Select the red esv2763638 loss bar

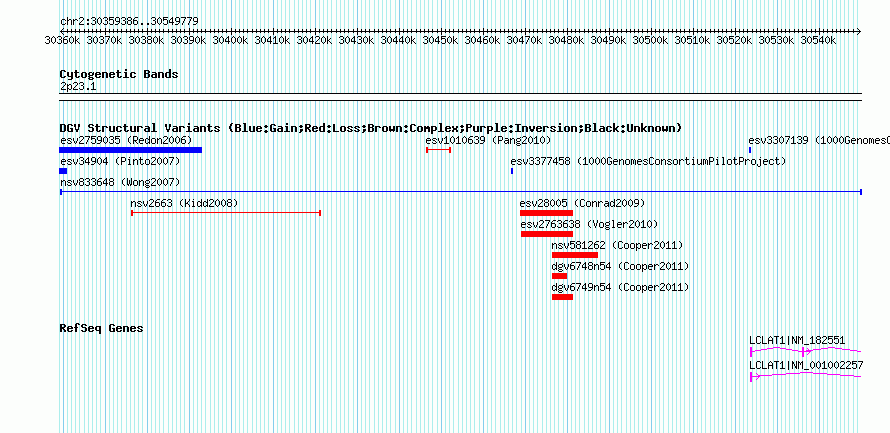pos(547,234)
